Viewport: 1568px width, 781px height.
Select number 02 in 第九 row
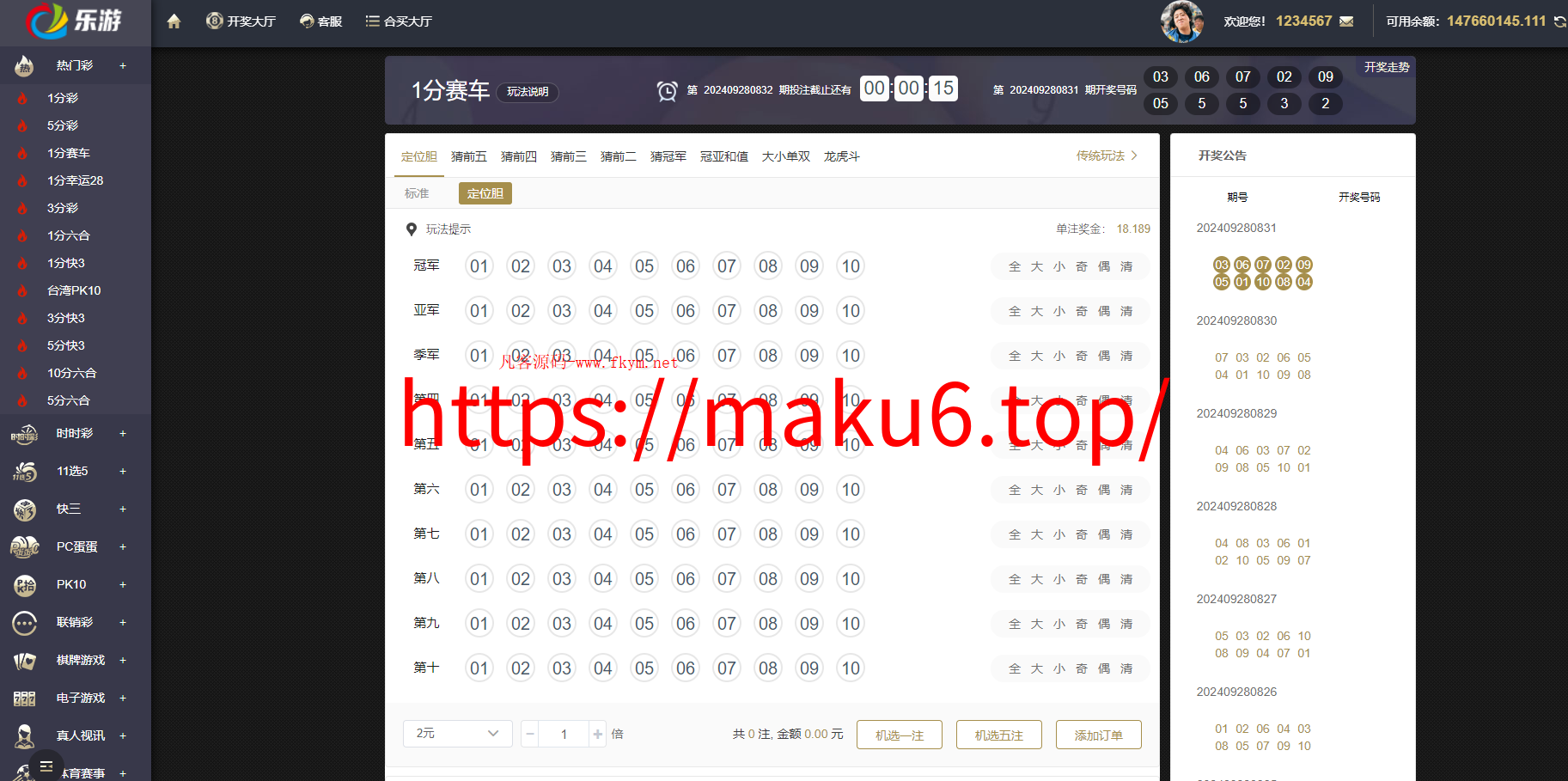(x=521, y=624)
